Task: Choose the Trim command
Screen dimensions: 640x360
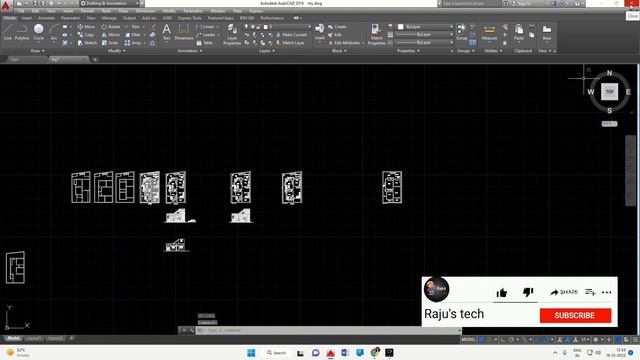Action: [x=133, y=27]
